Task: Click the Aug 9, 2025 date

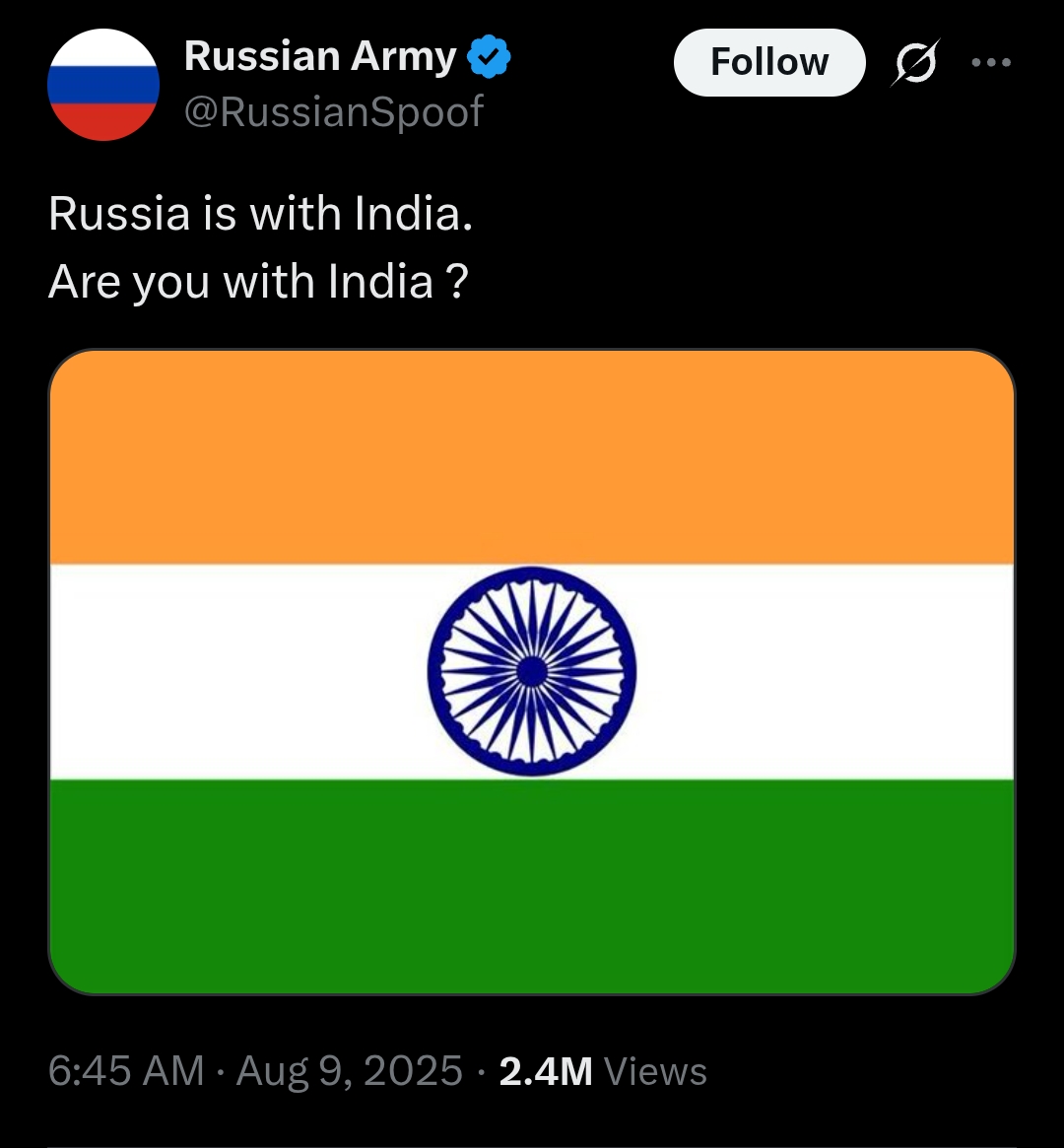Action: coord(349,1071)
